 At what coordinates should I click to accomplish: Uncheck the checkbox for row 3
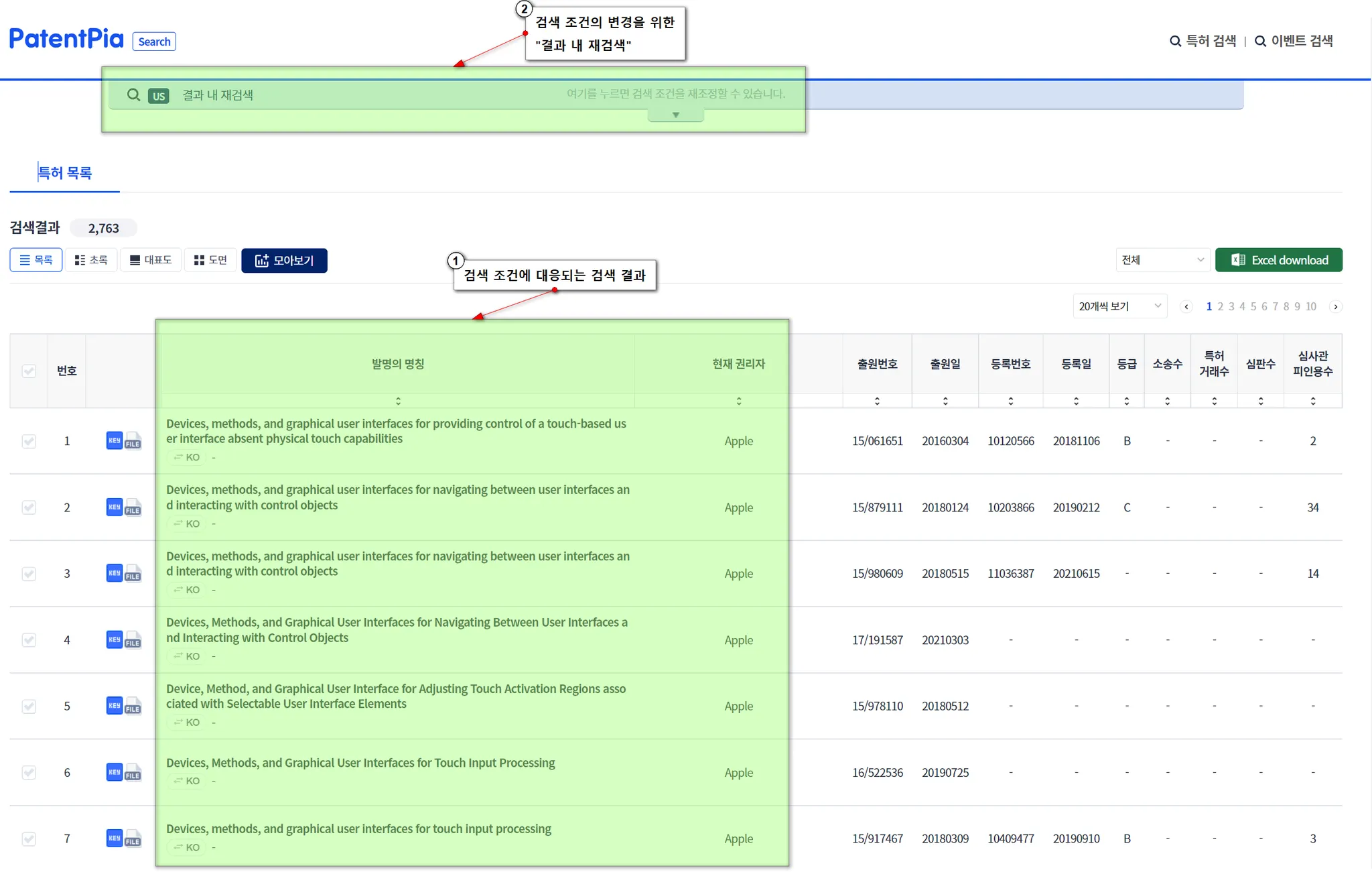tap(29, 574)
